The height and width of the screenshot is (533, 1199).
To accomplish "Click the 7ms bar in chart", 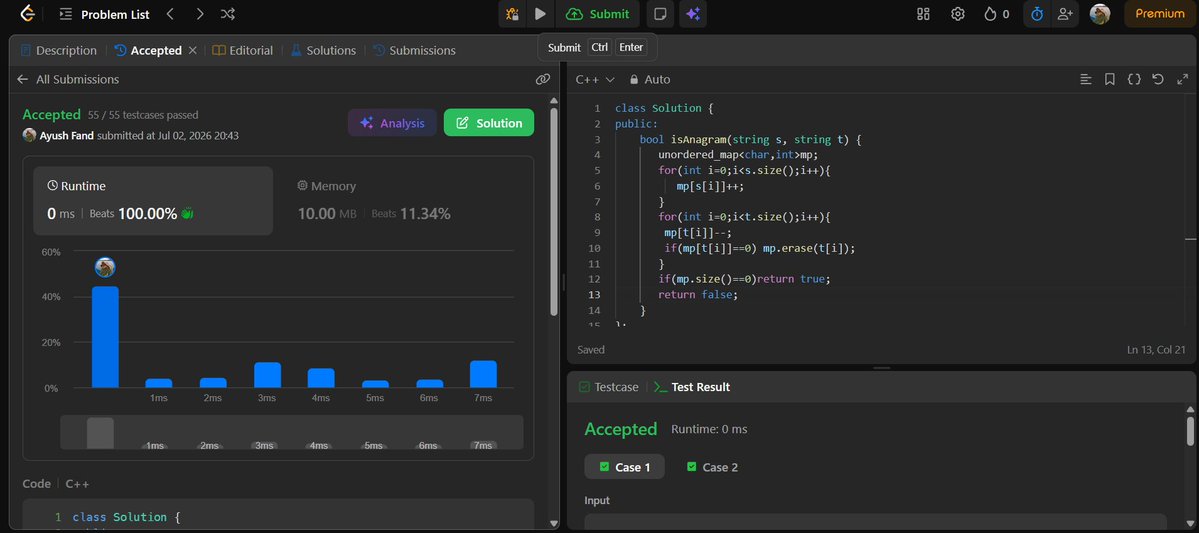I will click(483, 374).
